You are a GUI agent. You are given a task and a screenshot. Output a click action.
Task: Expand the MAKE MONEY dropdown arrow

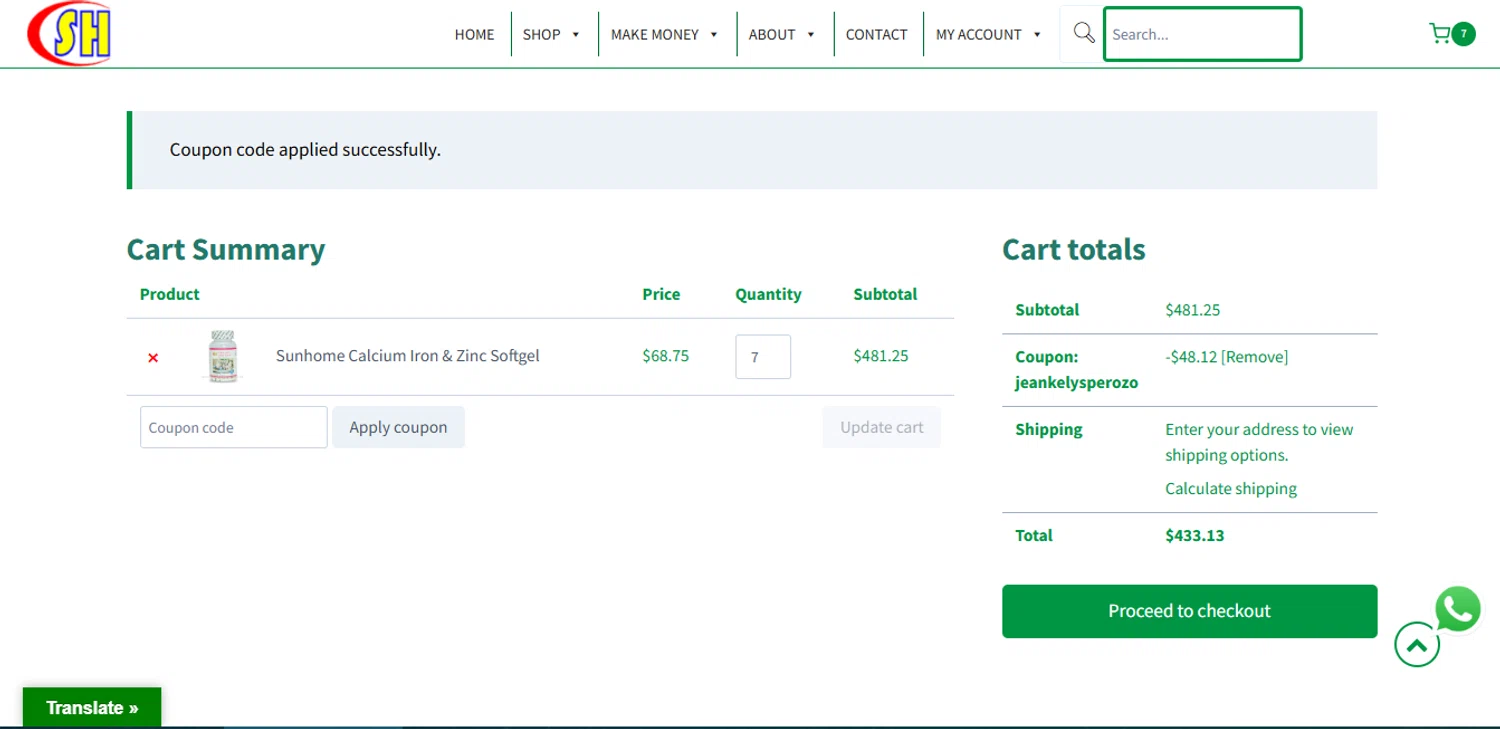point(714,34)
